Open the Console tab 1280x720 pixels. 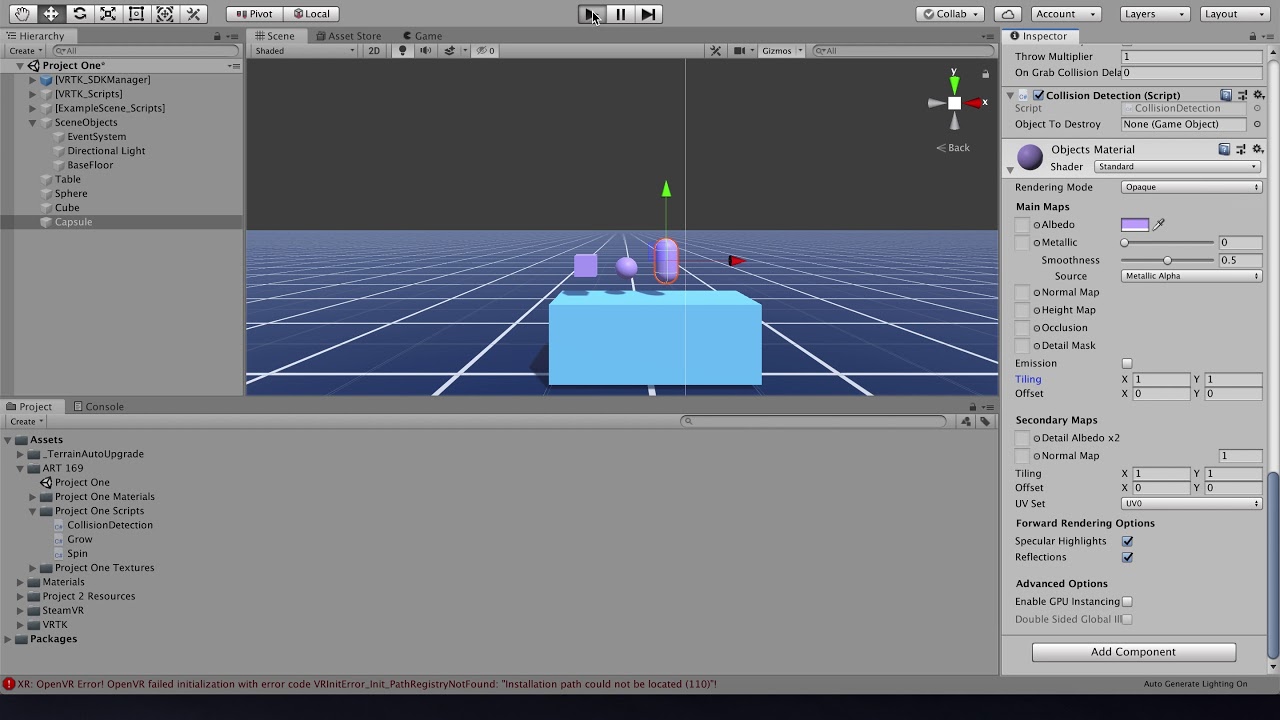pos(97,407)
